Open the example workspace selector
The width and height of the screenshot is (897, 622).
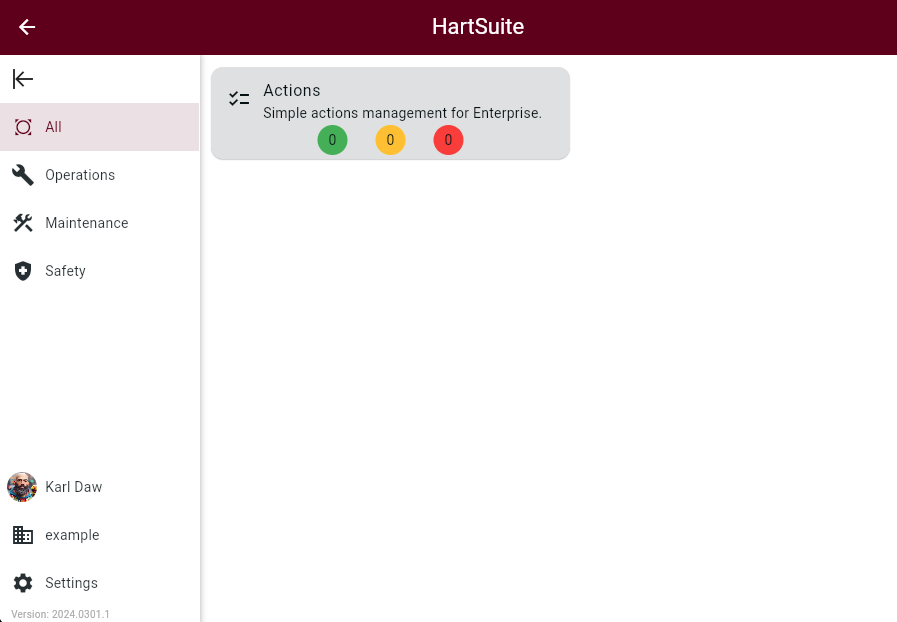pos(72,535)
